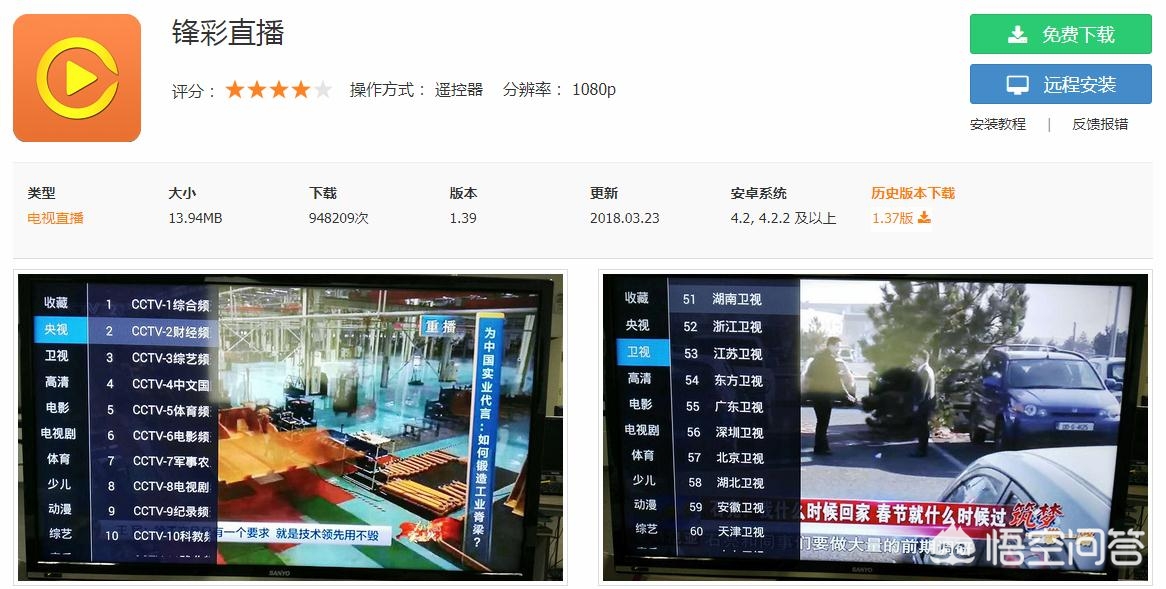
Task: Follow the 电视直播 category link
Action: point(56,218)
